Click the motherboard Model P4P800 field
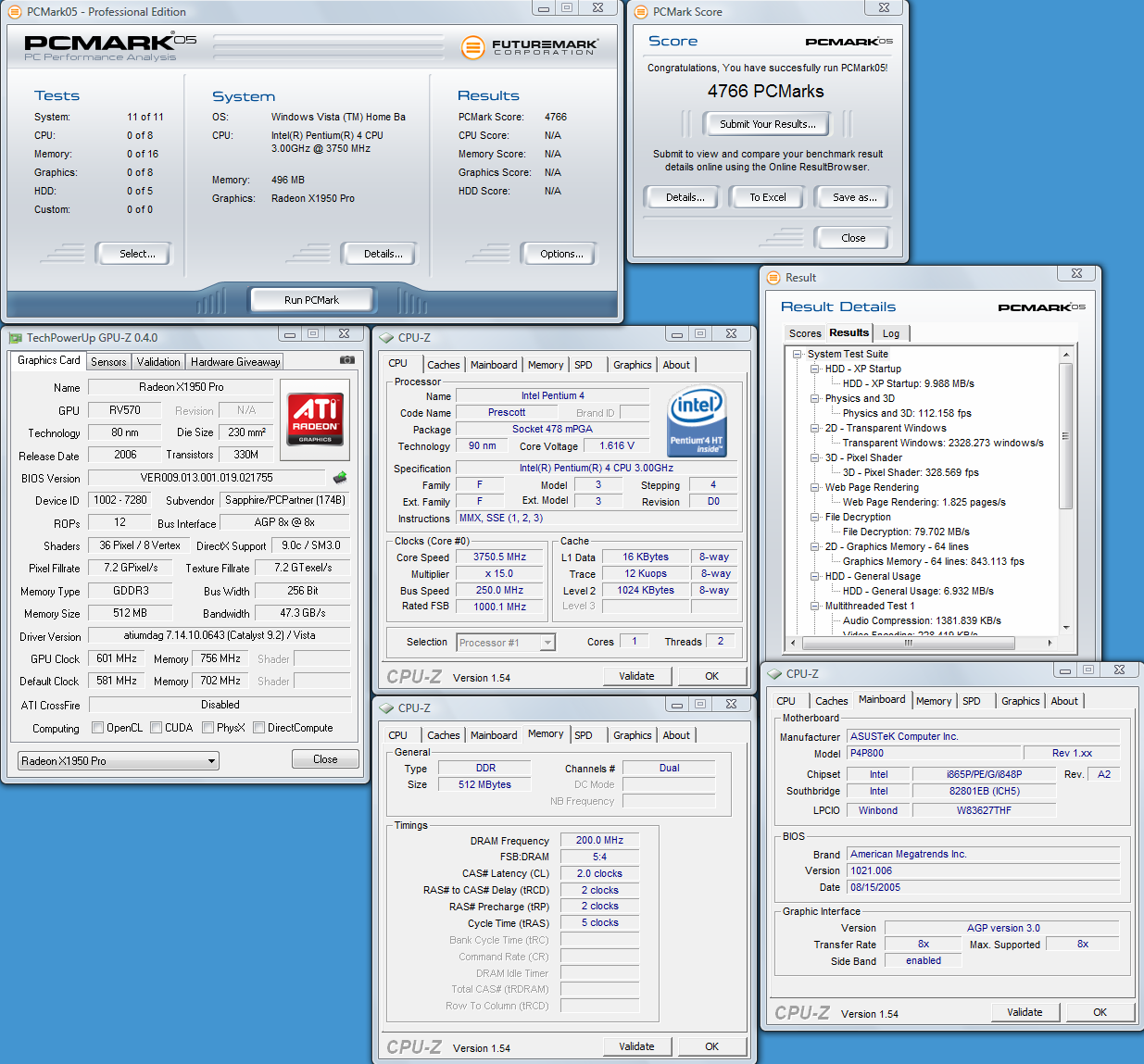 (x=934, y=753)
